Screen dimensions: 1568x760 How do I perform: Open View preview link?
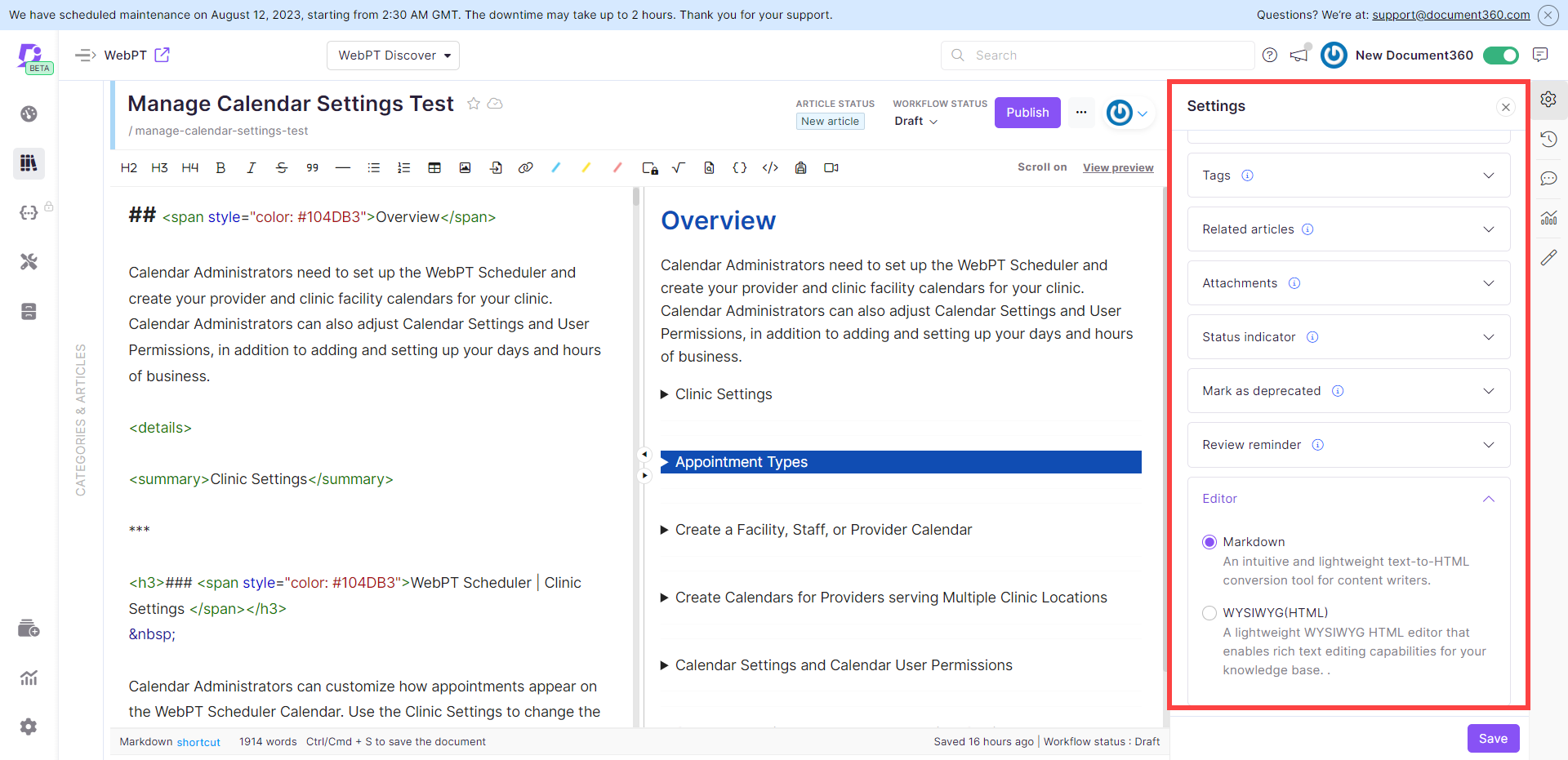pyautogui.click(x=1118, y=168)
